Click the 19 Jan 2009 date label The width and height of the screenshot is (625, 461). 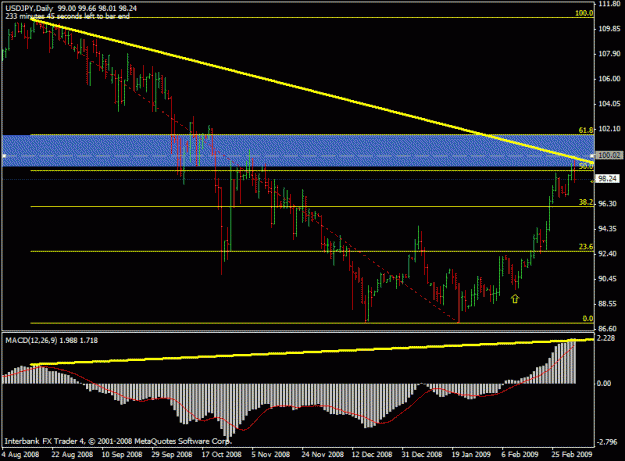coord(471,454)
